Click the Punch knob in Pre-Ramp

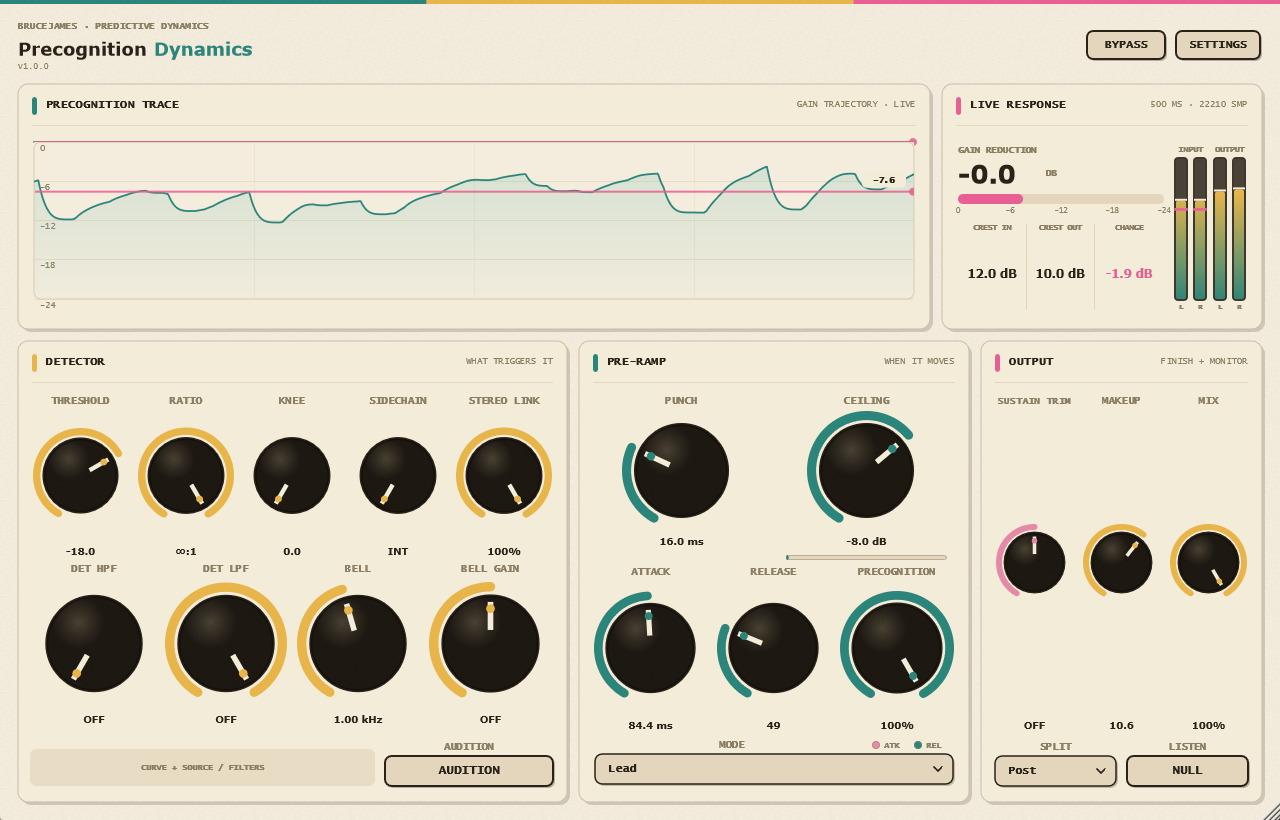click(681, 470)
